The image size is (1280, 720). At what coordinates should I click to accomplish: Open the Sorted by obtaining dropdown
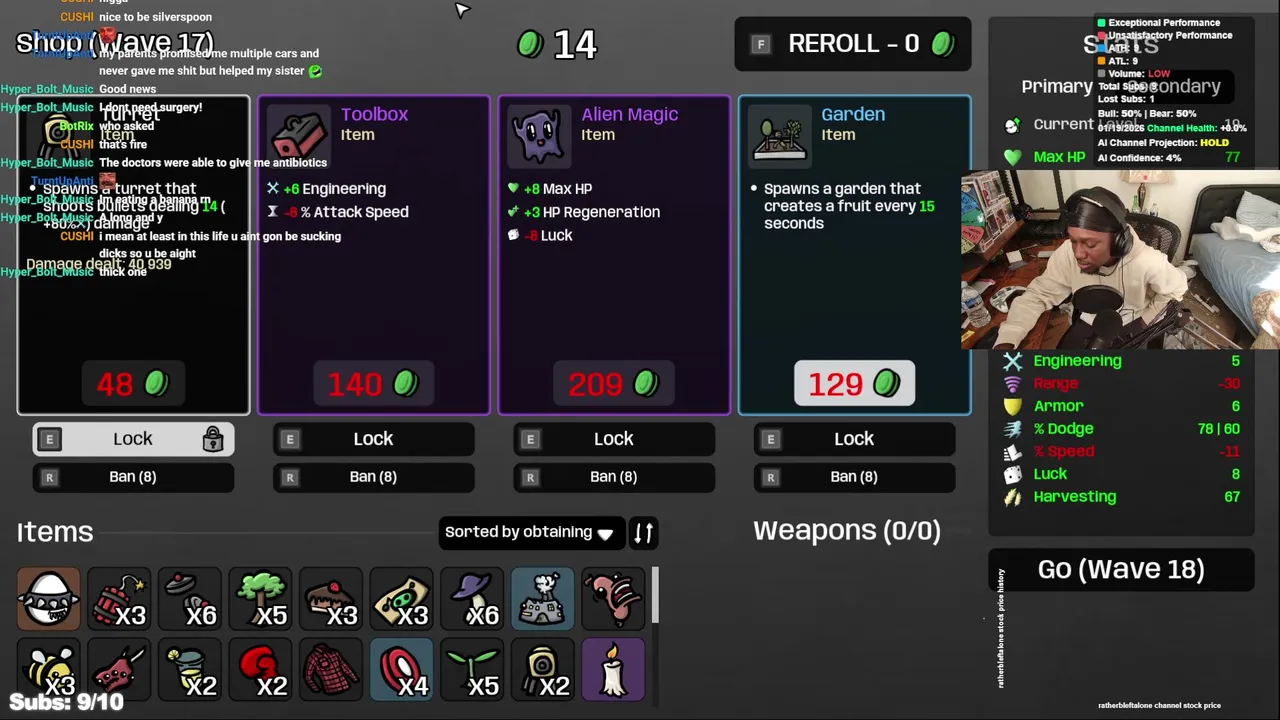(x=532, y=532)
